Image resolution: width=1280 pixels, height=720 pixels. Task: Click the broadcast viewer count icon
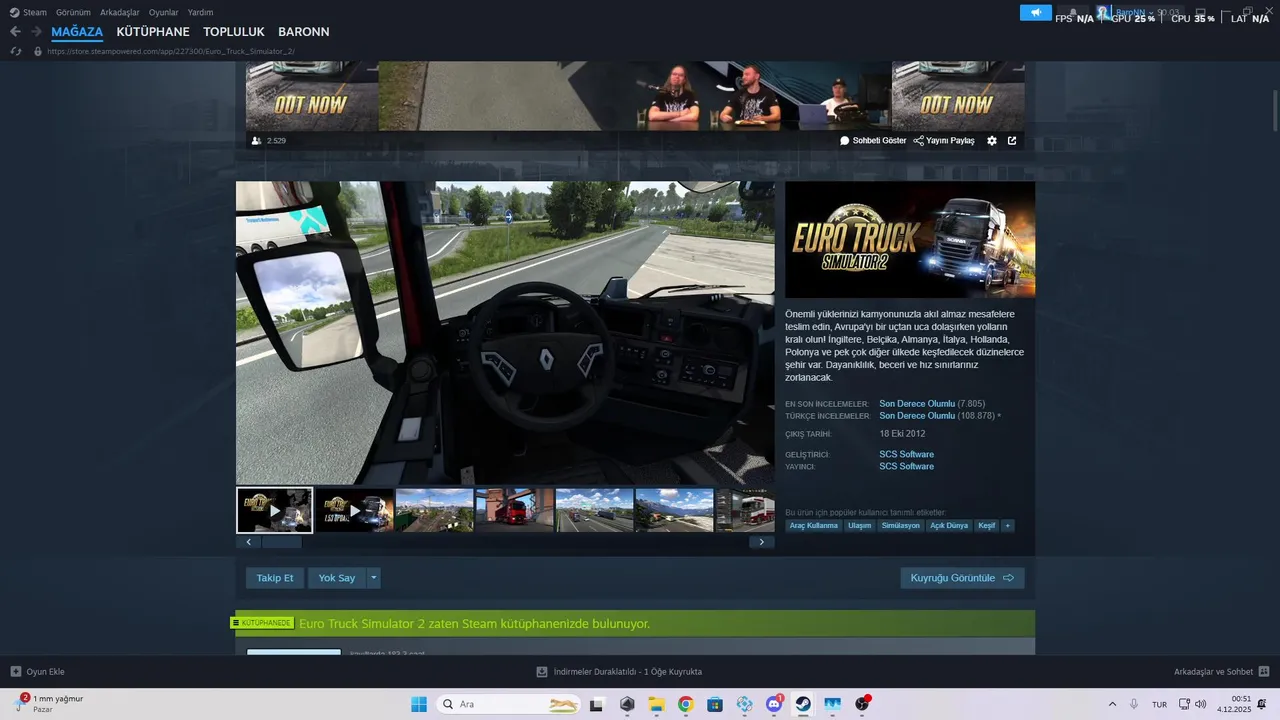coord(257,141)
